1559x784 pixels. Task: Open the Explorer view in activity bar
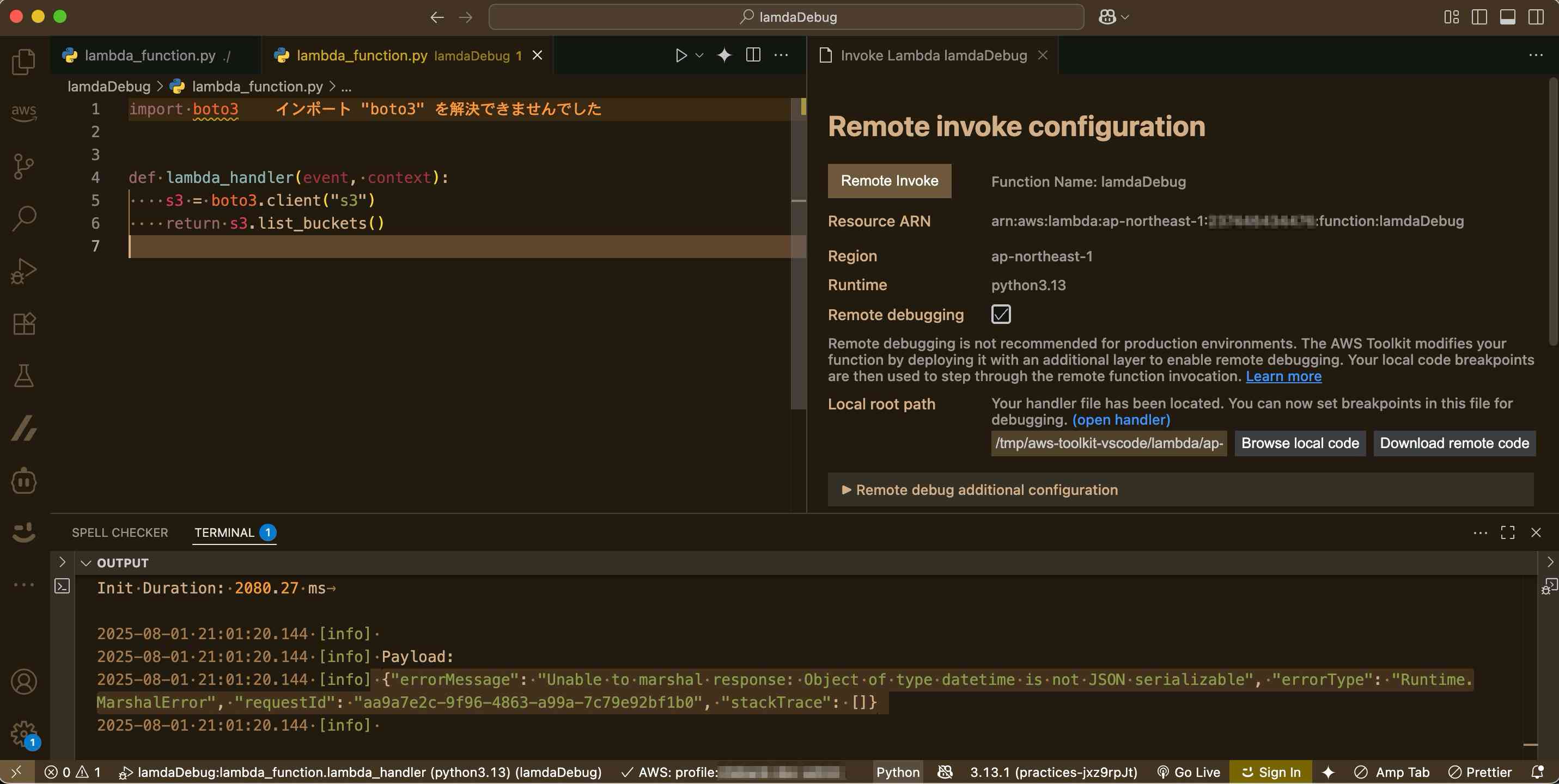(23, 62)
